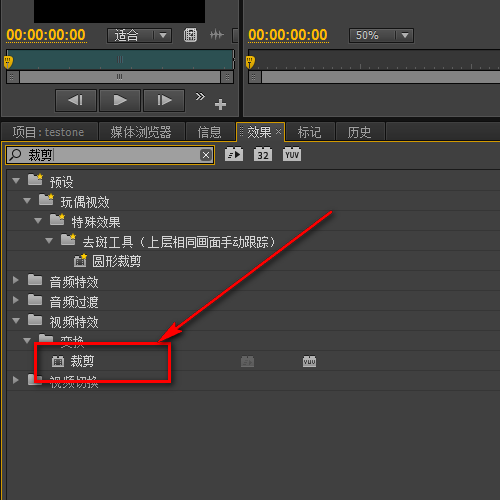Collapse the 预设 folder
The width and height of the screenshot is (500, 500).
[x=16, y=181]
